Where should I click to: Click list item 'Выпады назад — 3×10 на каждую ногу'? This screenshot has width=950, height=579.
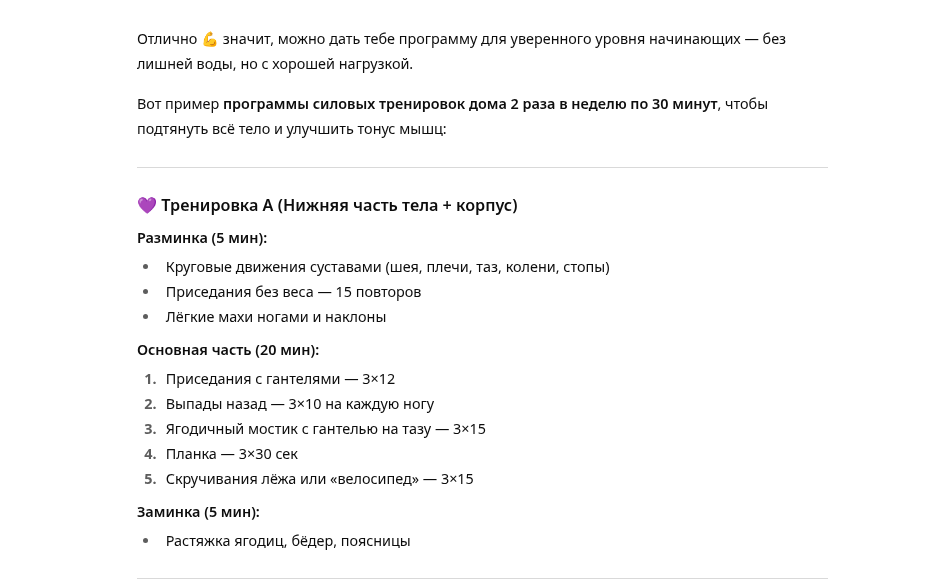[x=300, y=404]
